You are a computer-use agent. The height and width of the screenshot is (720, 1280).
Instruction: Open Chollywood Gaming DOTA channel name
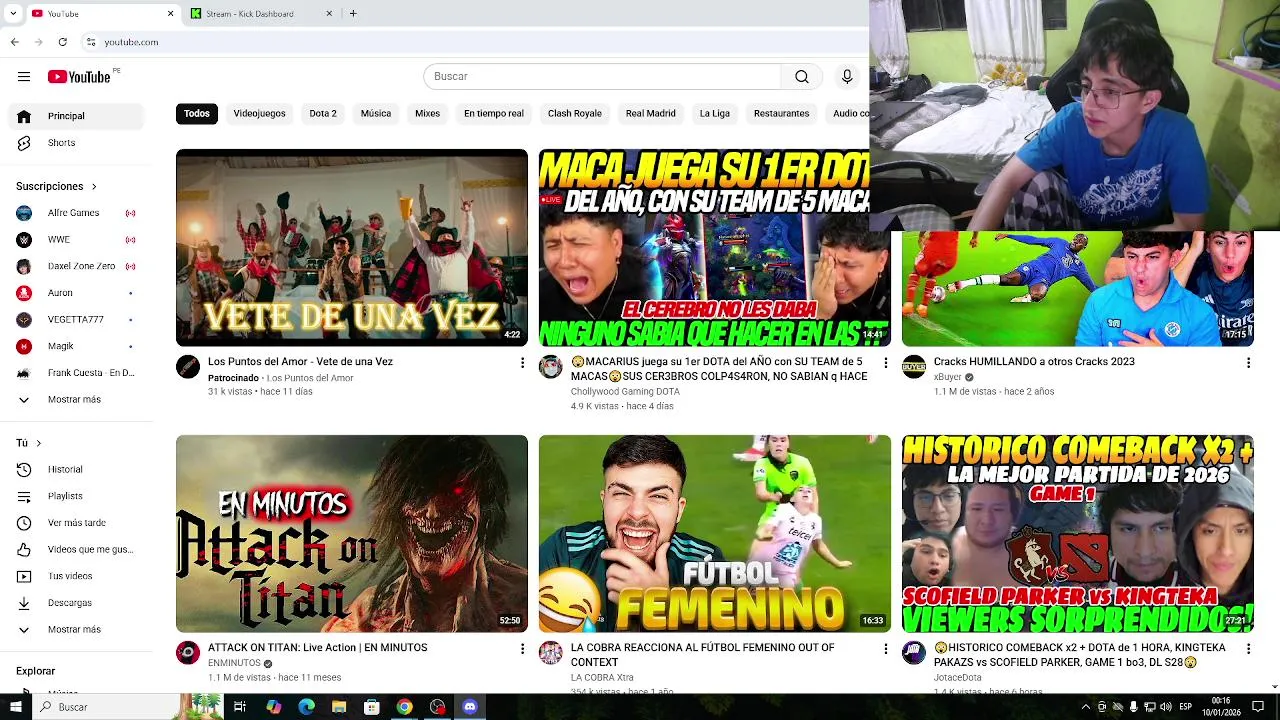tap(625, 392)
